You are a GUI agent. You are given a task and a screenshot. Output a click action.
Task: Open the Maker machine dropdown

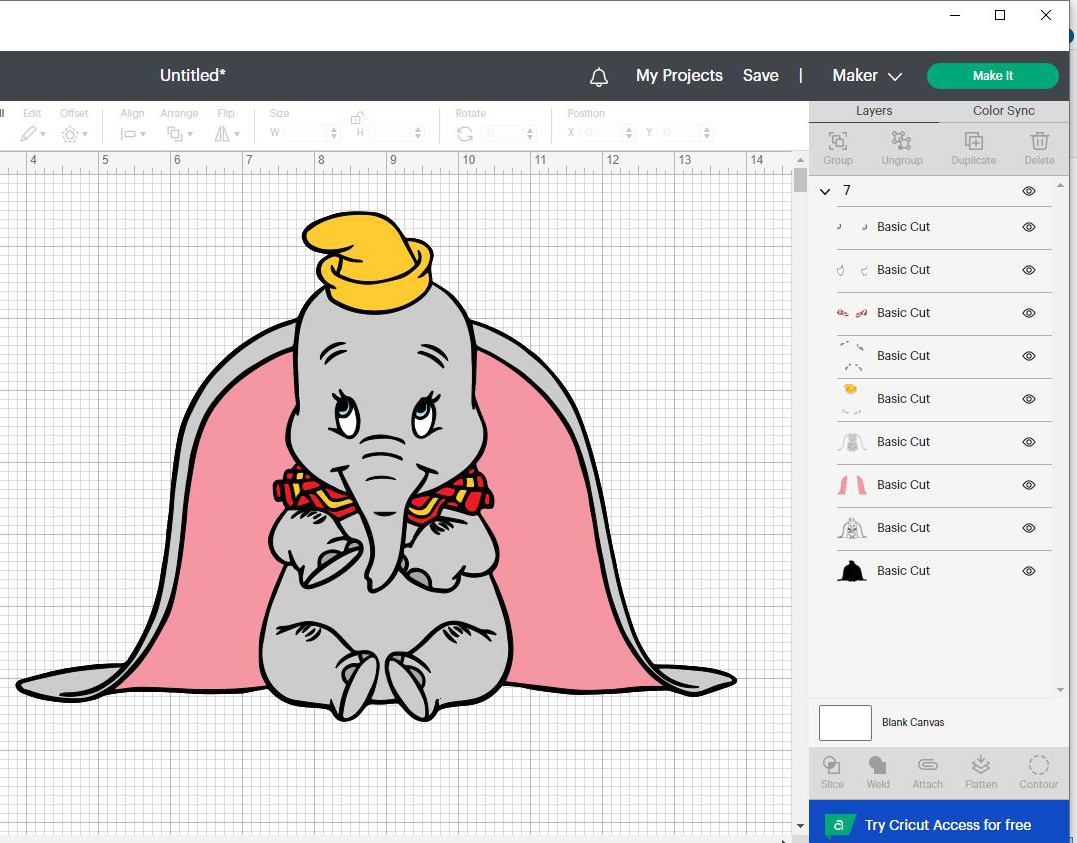click(x=867, y=76)
